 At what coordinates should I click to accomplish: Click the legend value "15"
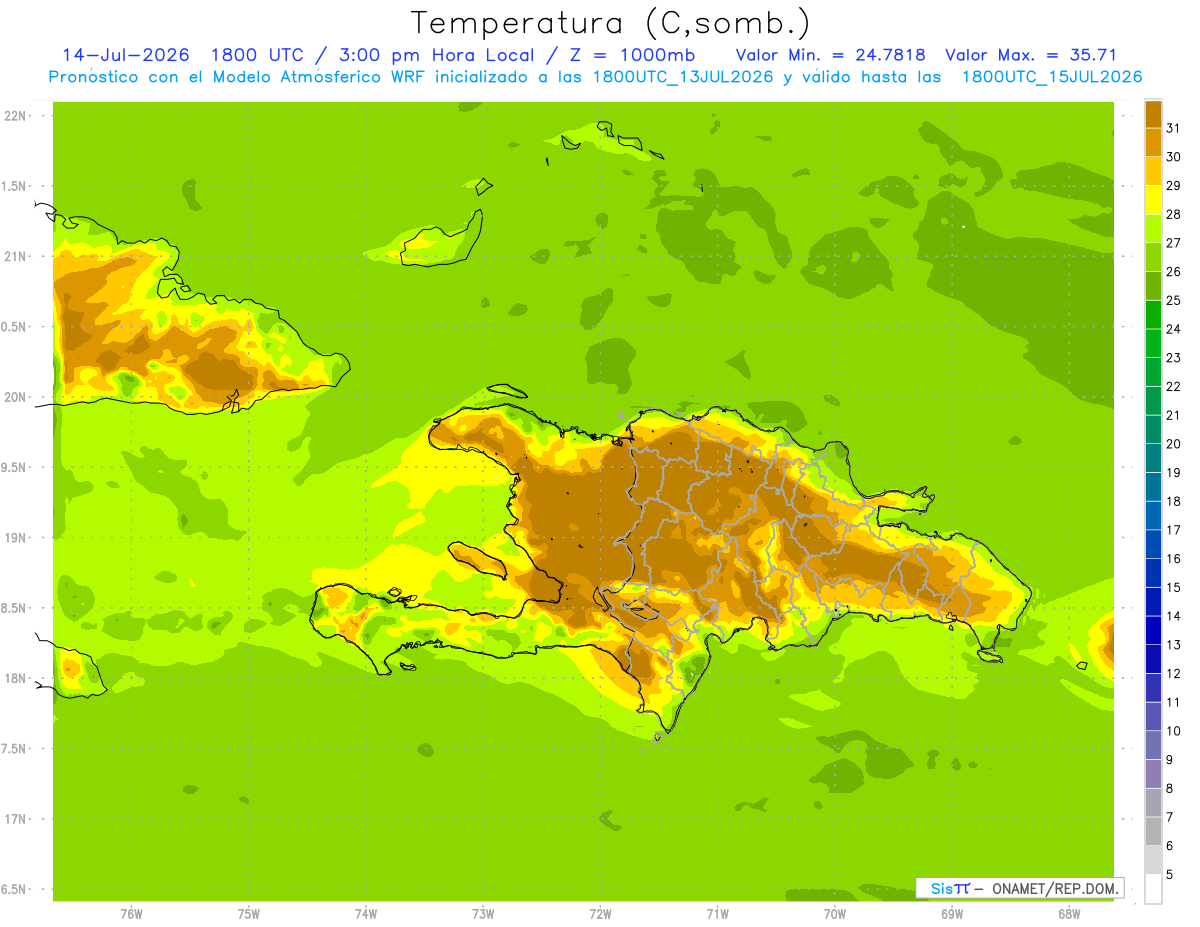click(x=1174, y=587)
